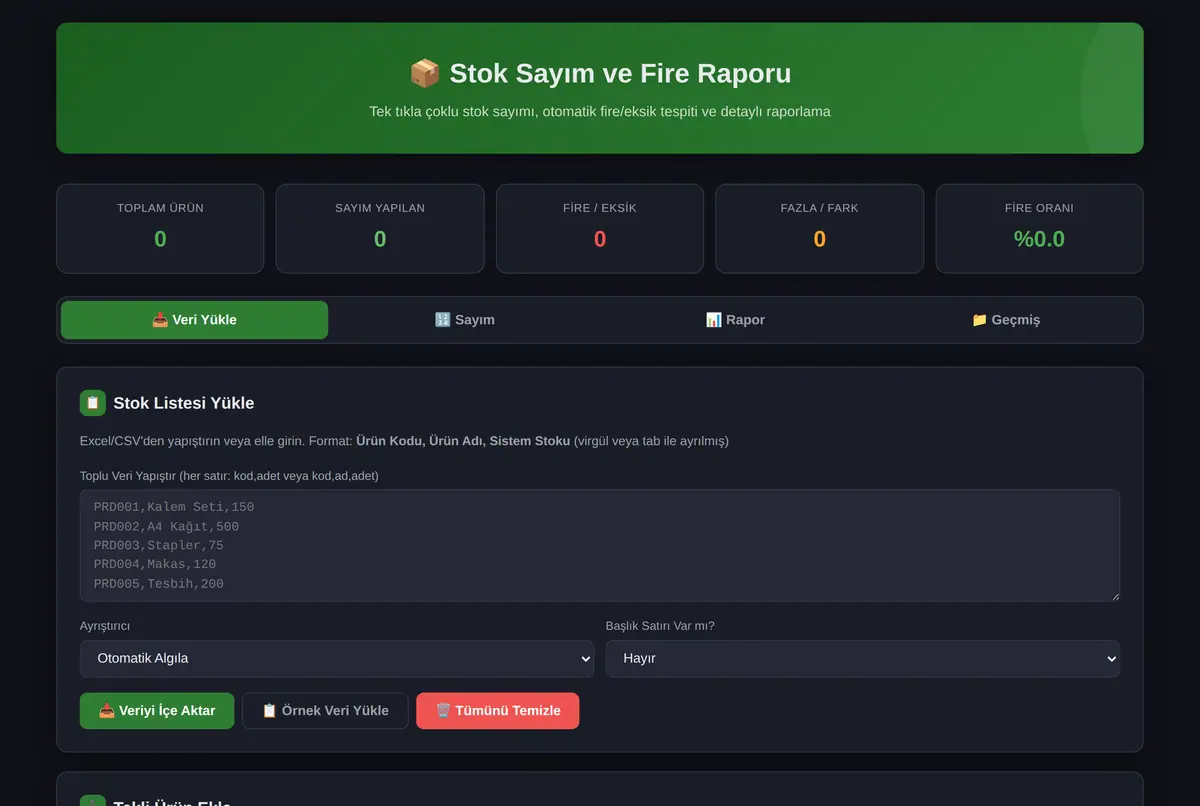Click the Toplu Veri Yapıştır label
The image size is (1200, 806).
(x=229, y=476)
